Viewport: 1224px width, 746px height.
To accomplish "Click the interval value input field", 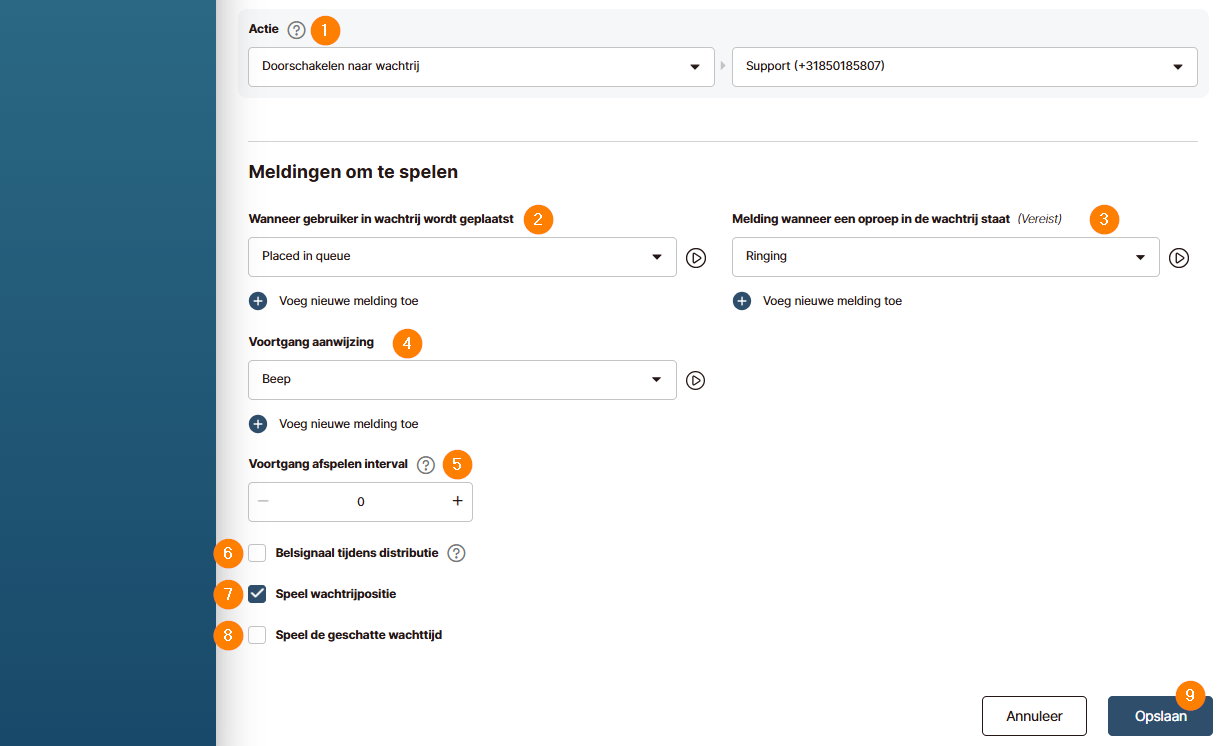I will 361,502.
